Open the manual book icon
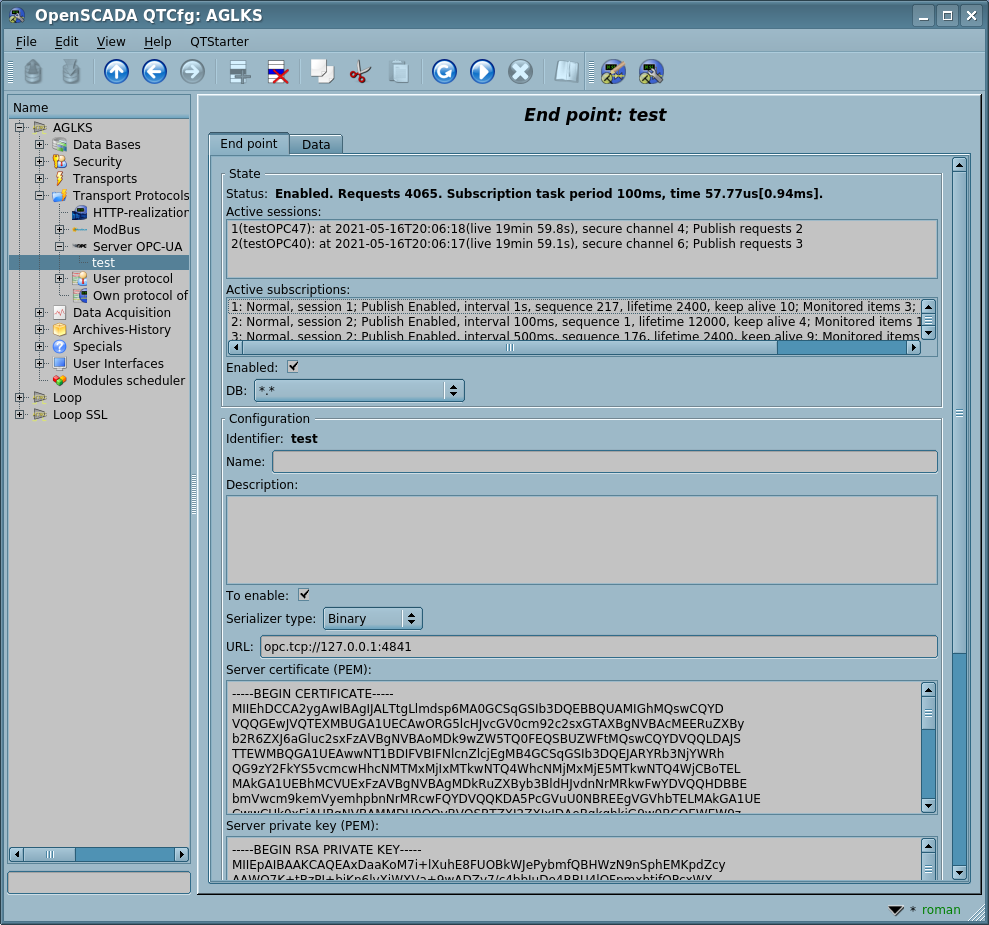 [566, 71]
